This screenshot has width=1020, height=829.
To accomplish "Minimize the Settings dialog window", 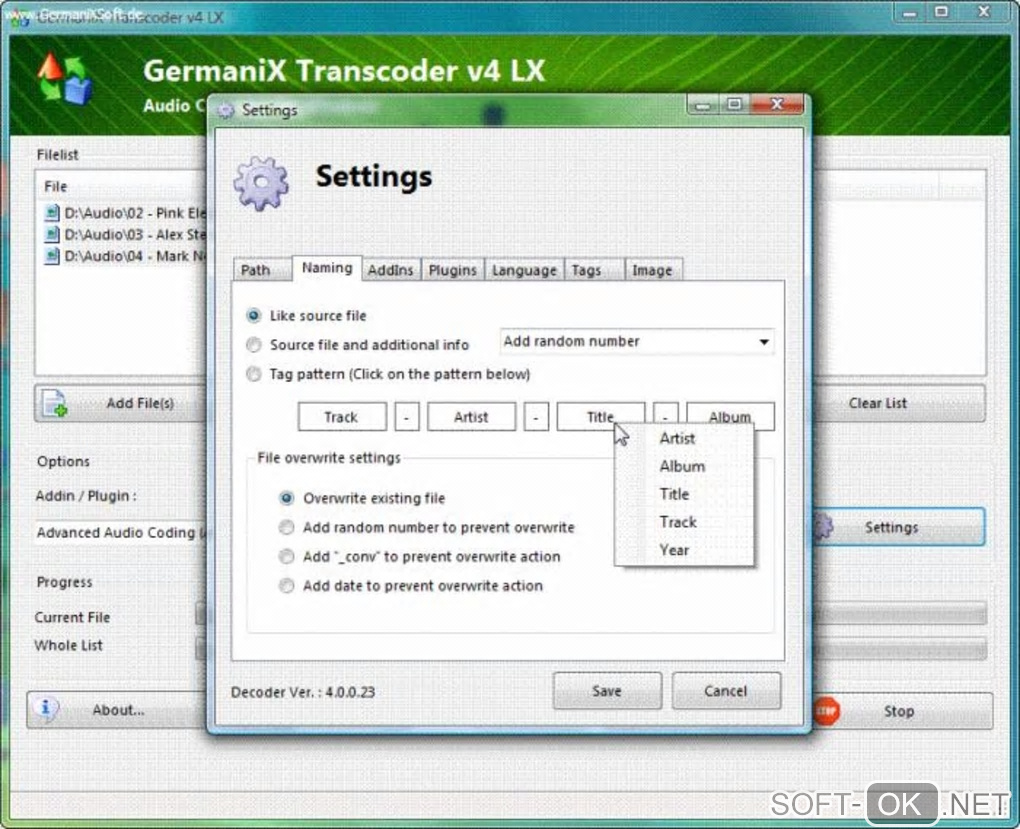I will click(x=703, y=104).
